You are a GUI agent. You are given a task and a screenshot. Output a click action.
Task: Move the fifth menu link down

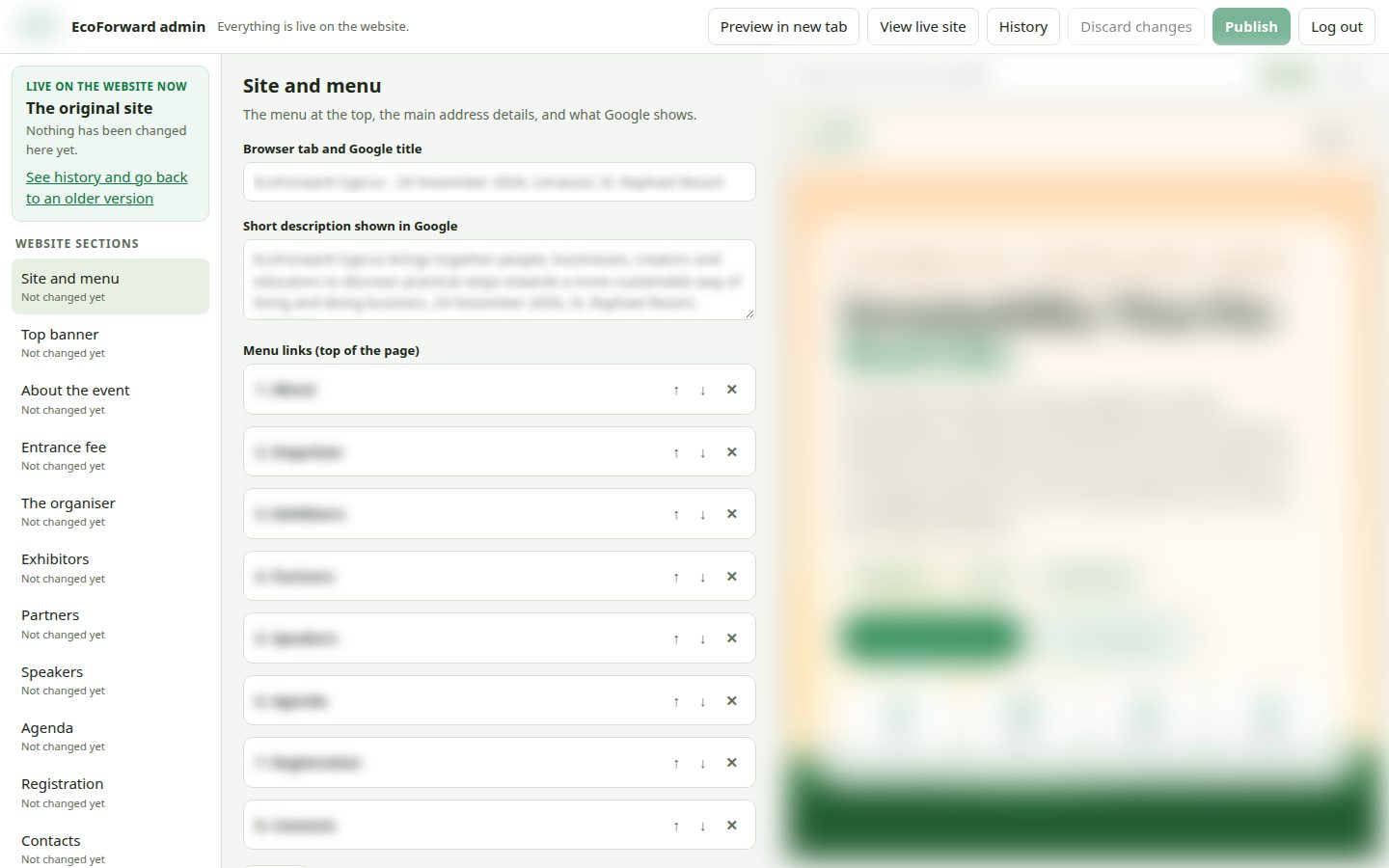pos(703,638)
